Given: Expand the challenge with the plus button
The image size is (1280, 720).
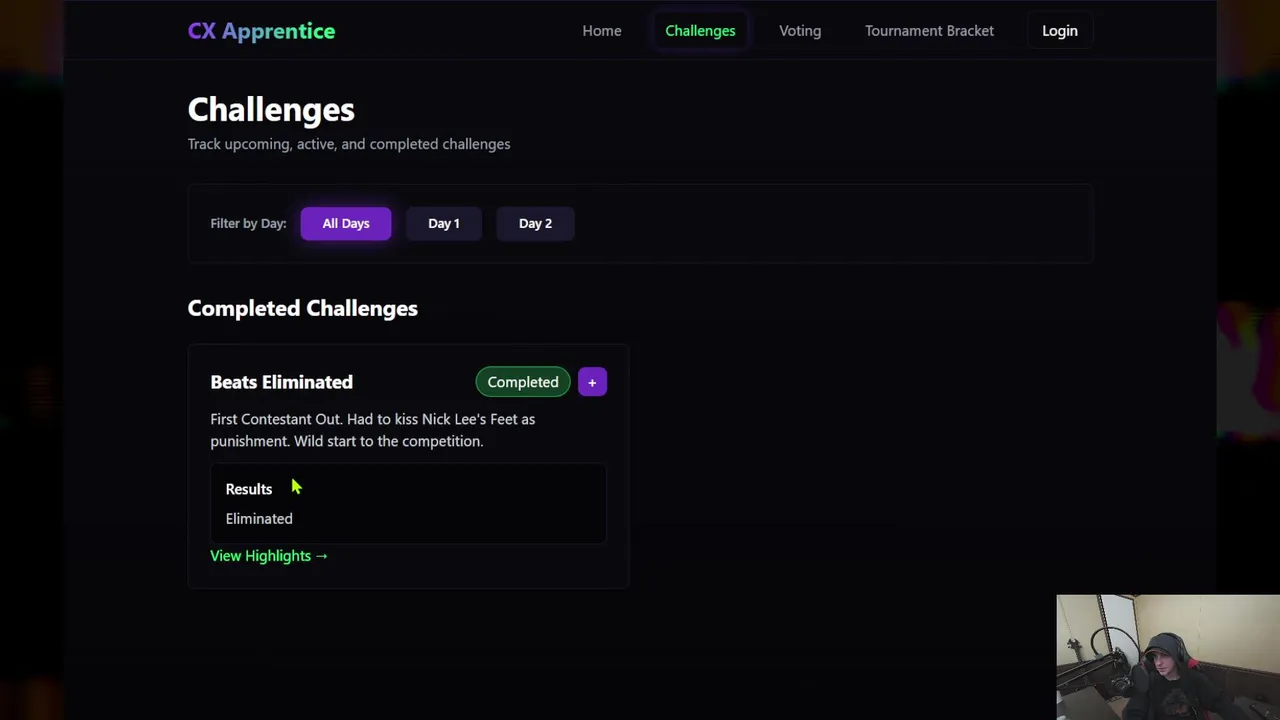Looking at the screenshot, I should pos(592,382).
